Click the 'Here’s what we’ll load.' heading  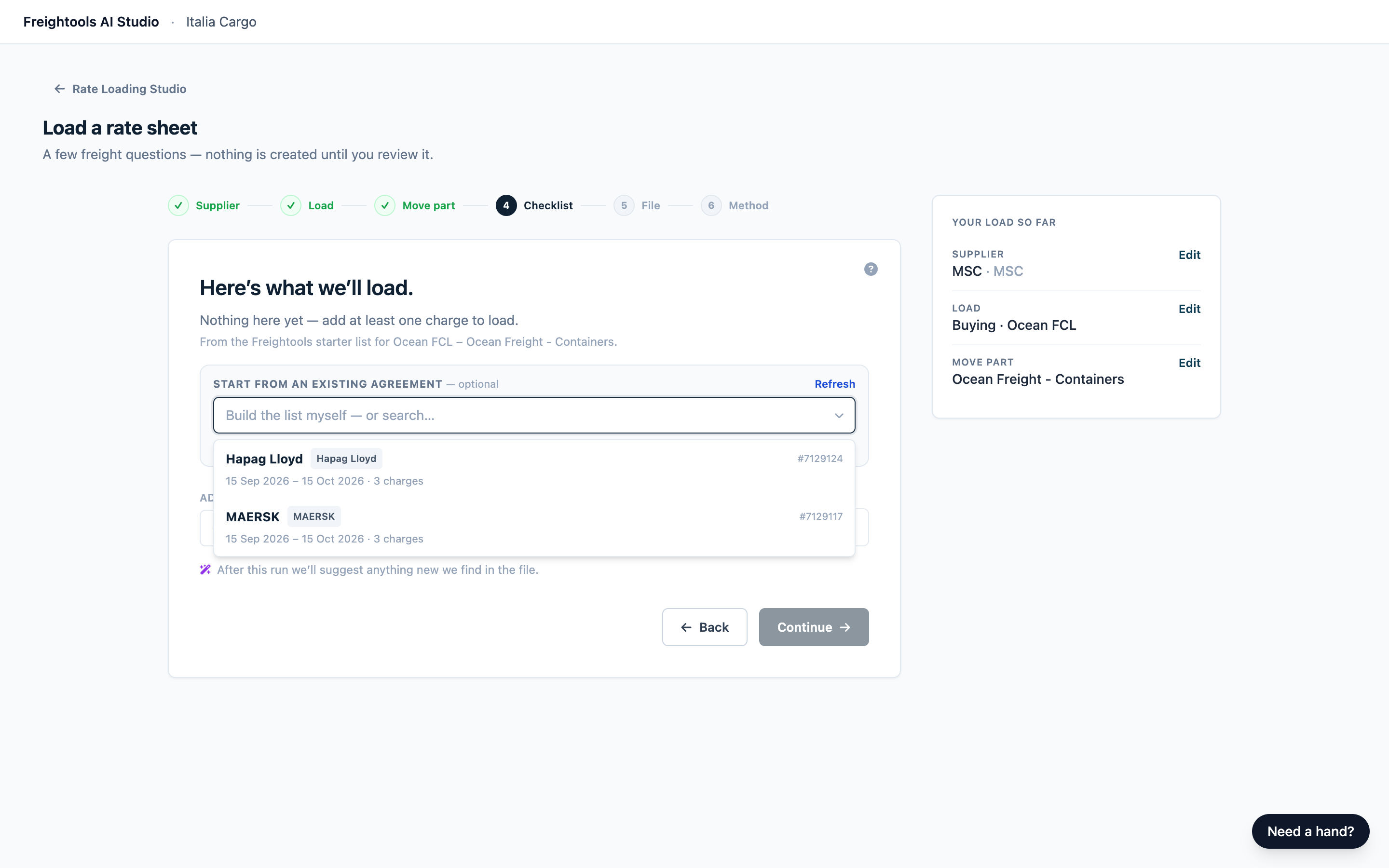pos(307,288)
